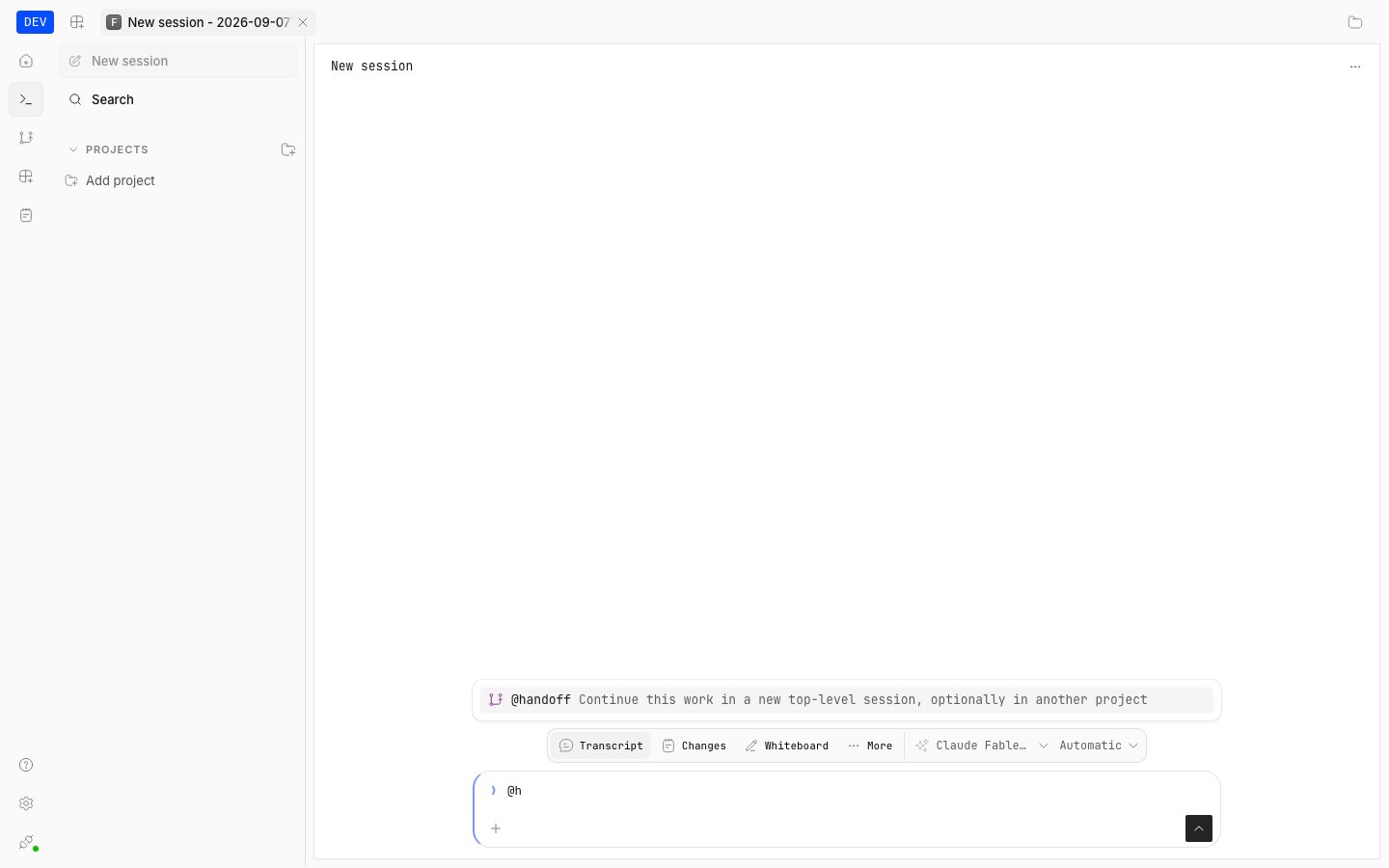
Task: Open the grid-plus icon in left rail
Action: point(26,176)
